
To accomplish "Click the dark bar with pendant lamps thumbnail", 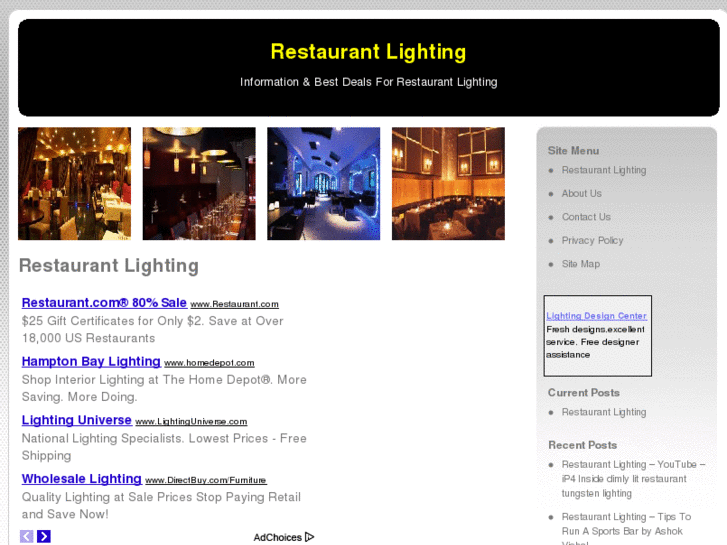I will (x=199, y=184).
